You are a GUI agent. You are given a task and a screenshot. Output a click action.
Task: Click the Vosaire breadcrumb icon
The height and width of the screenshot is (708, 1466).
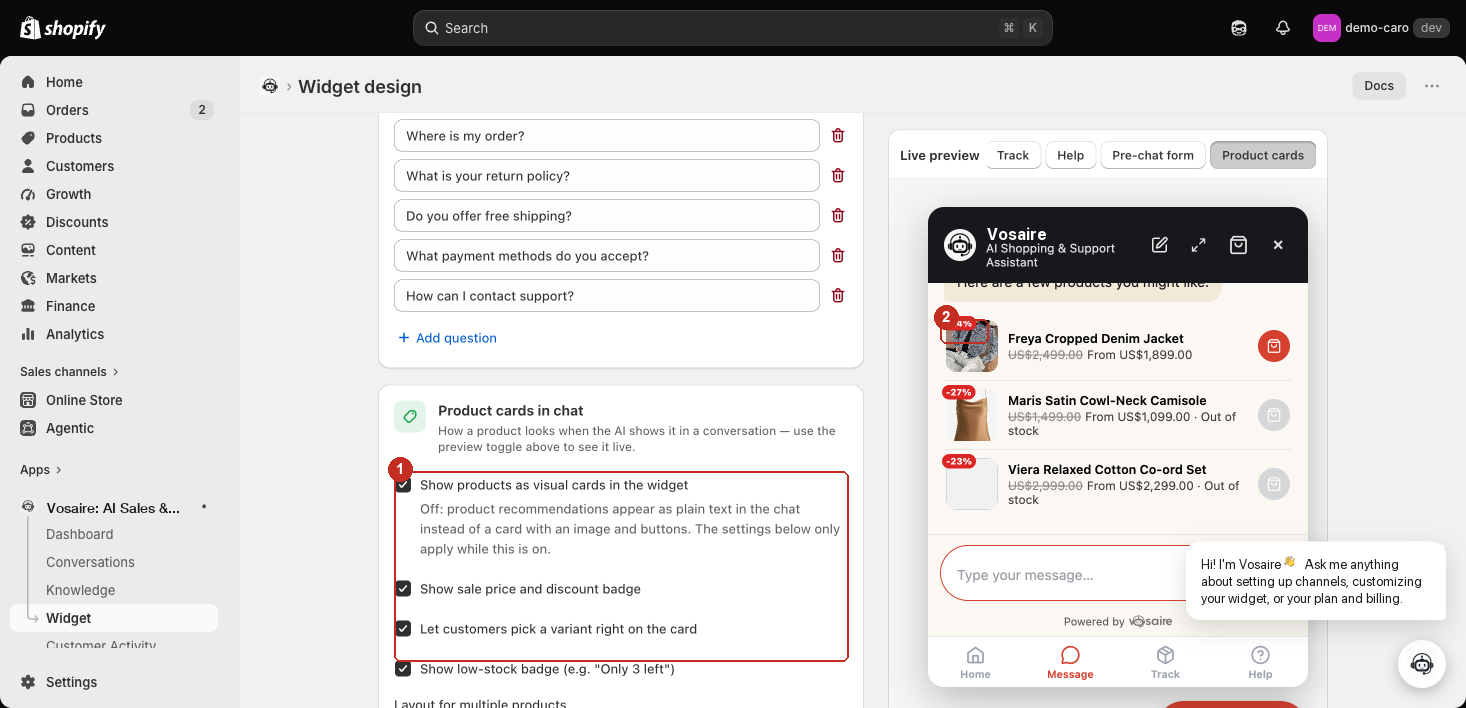(x=269, y=86)
